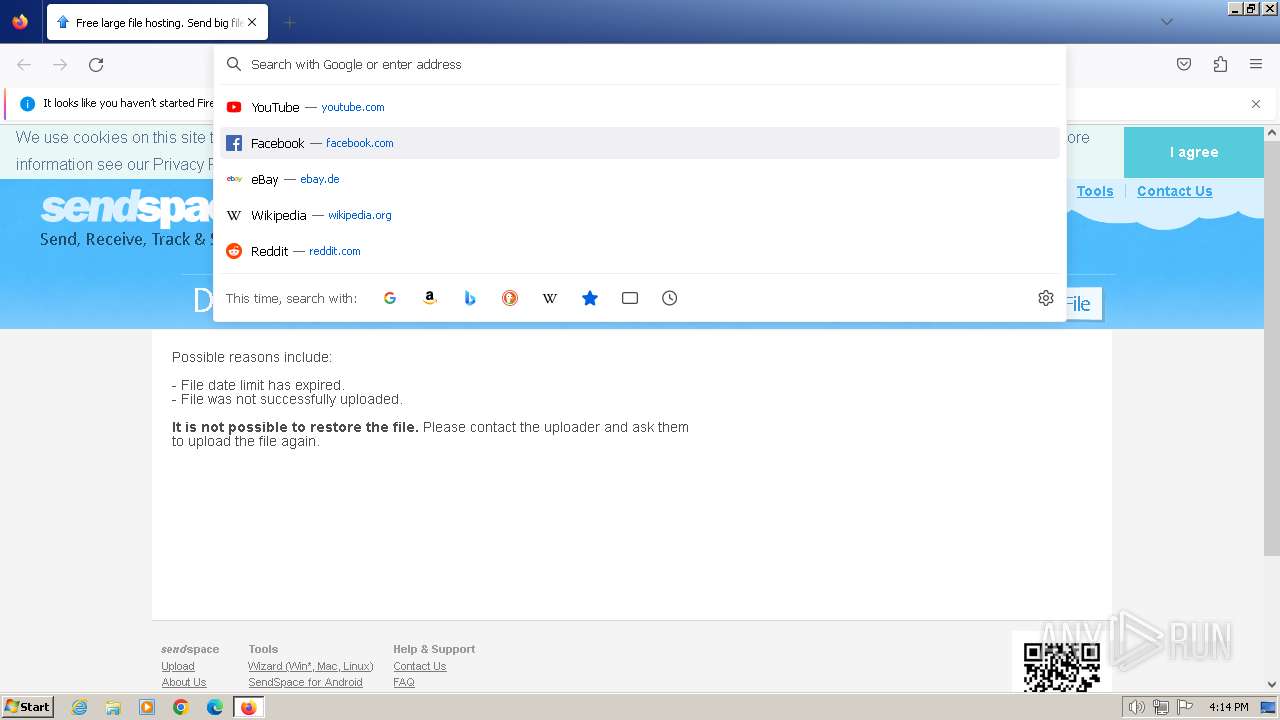Open volume control in system tray
1280x720 pixels.
1136,707
